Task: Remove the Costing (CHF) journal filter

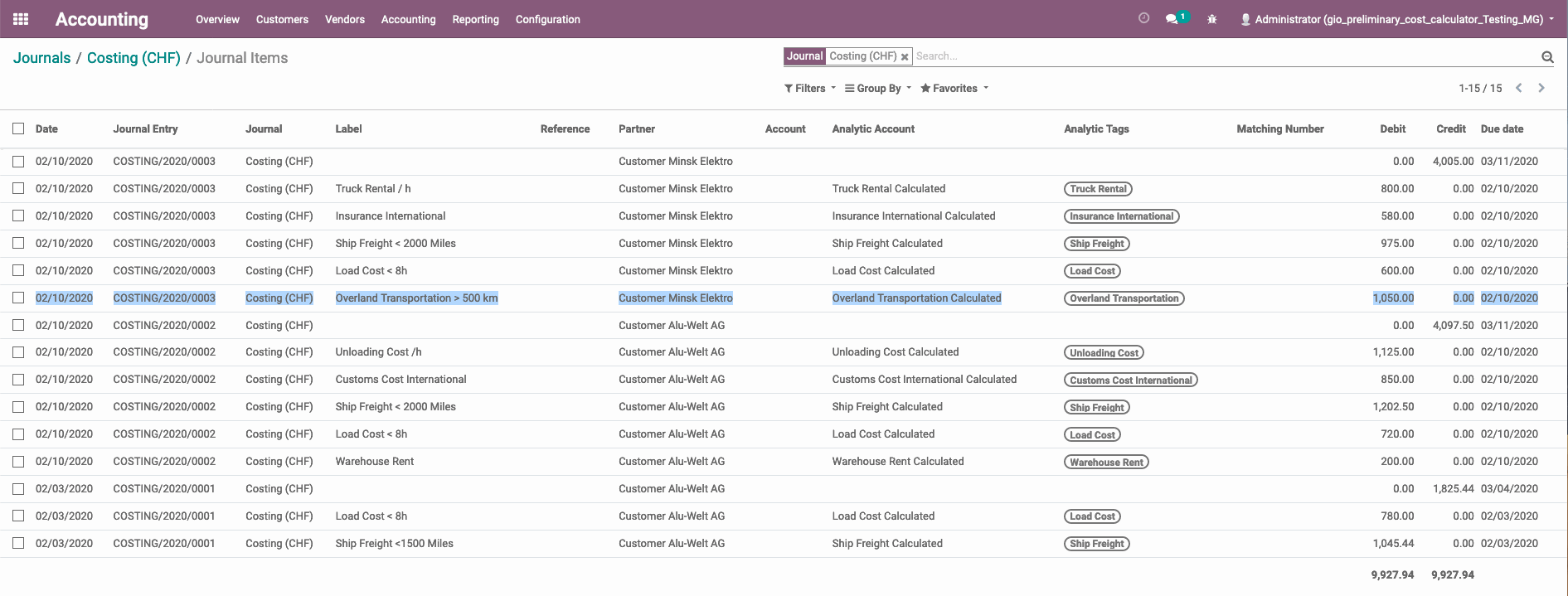Action: pos(905,57)
